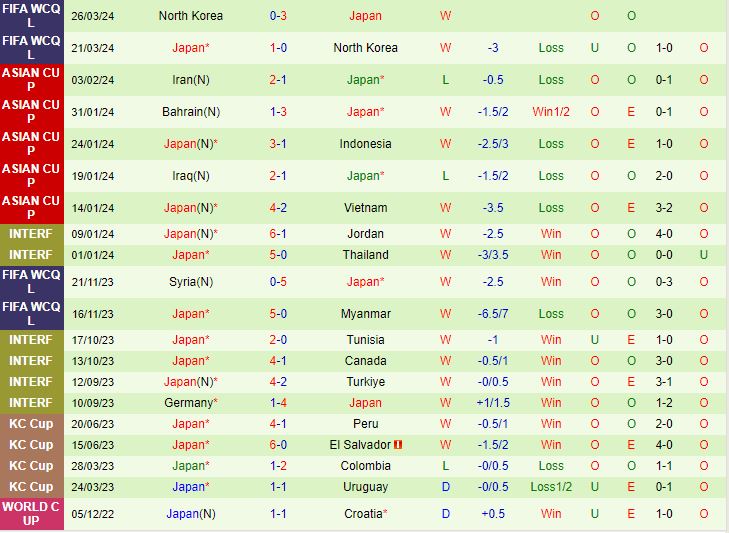Screen dimensions: 729x533
Task: Select the Vietnam team link
Action: coord(365,208)
